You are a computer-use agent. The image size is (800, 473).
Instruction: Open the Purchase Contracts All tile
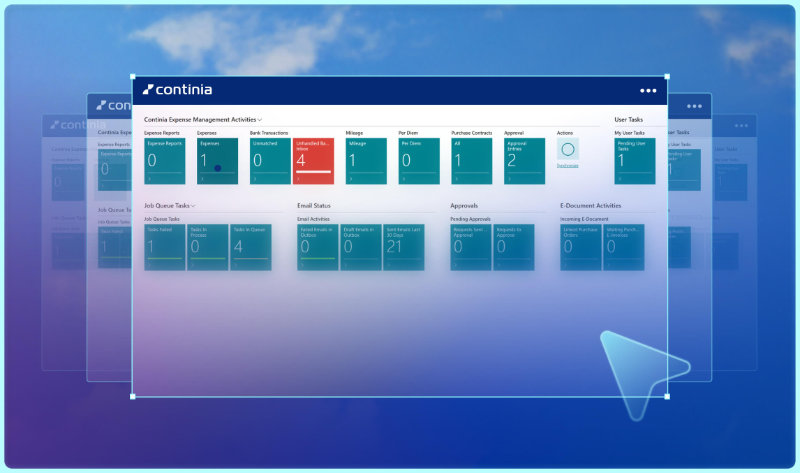click(471, 161)
